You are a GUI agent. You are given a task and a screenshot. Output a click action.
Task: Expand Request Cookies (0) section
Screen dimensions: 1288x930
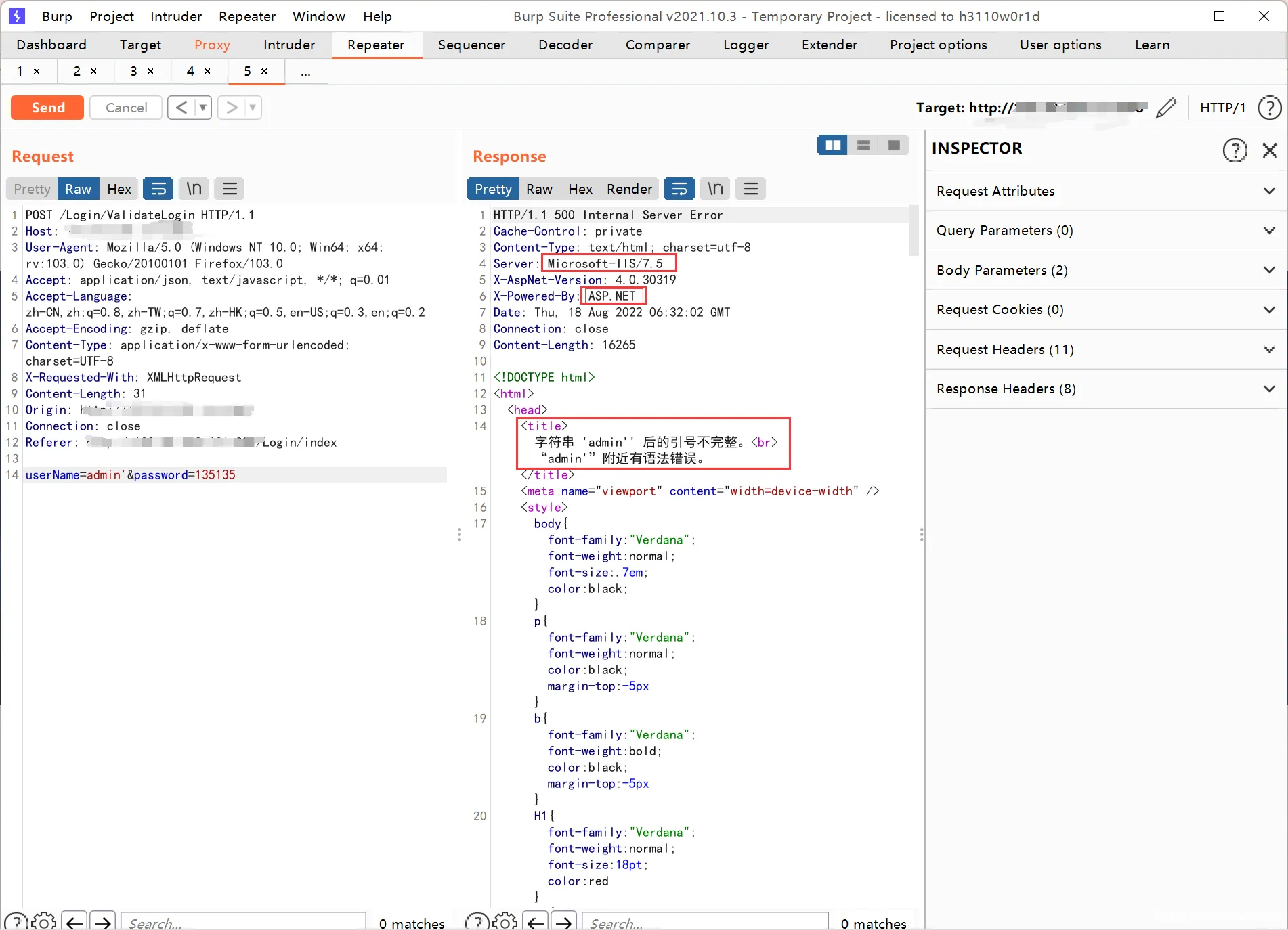coord(1106,309)
